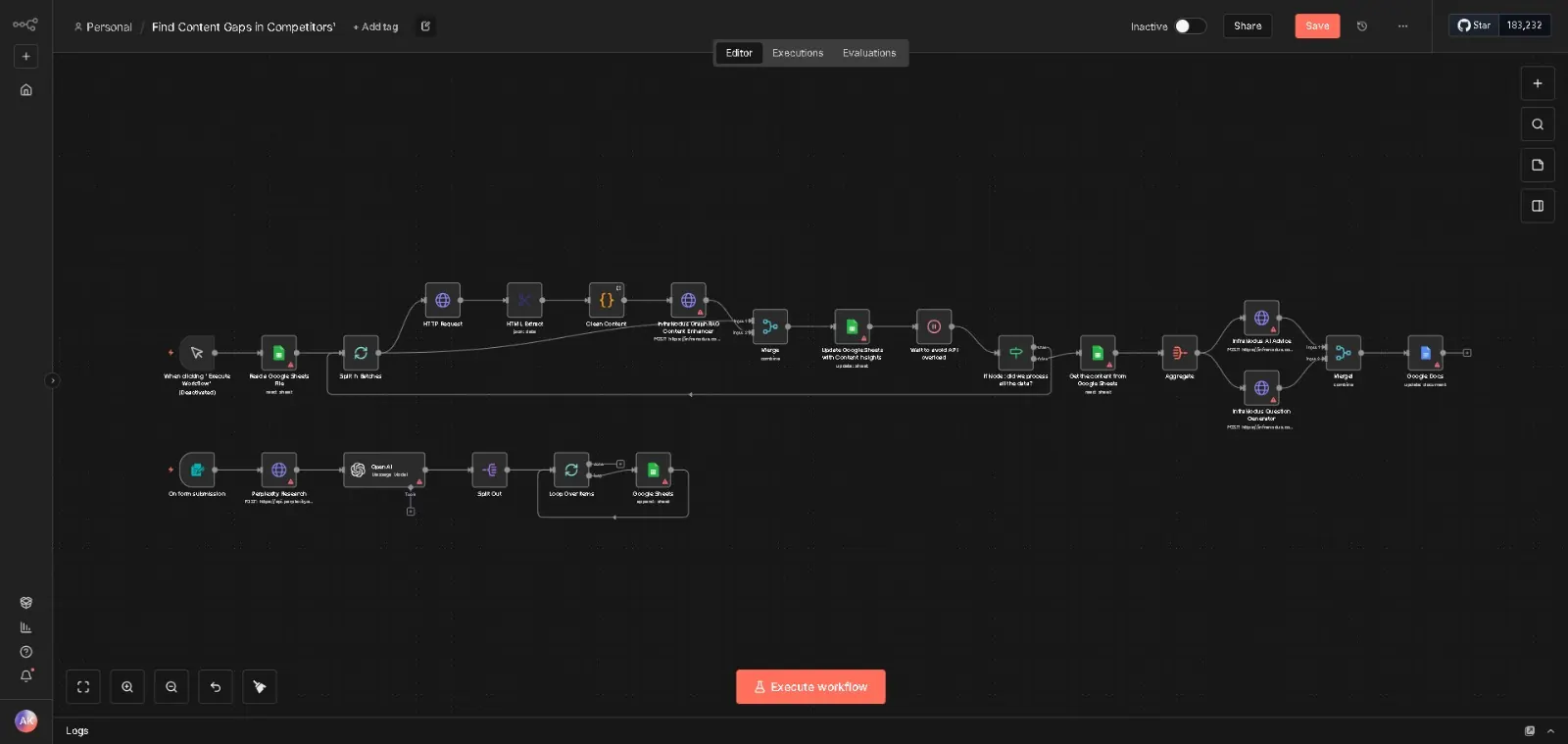Viewport: 1568px width, 744px height.
Task: Open the GitHub Star button
Action: point(1474,25)
